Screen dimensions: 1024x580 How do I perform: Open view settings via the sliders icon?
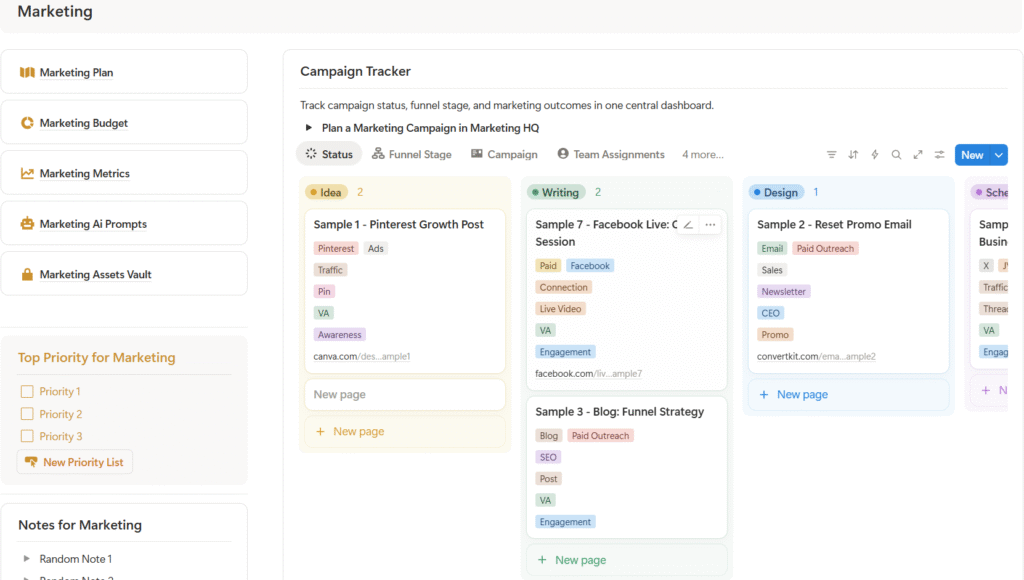click(939, 154)
